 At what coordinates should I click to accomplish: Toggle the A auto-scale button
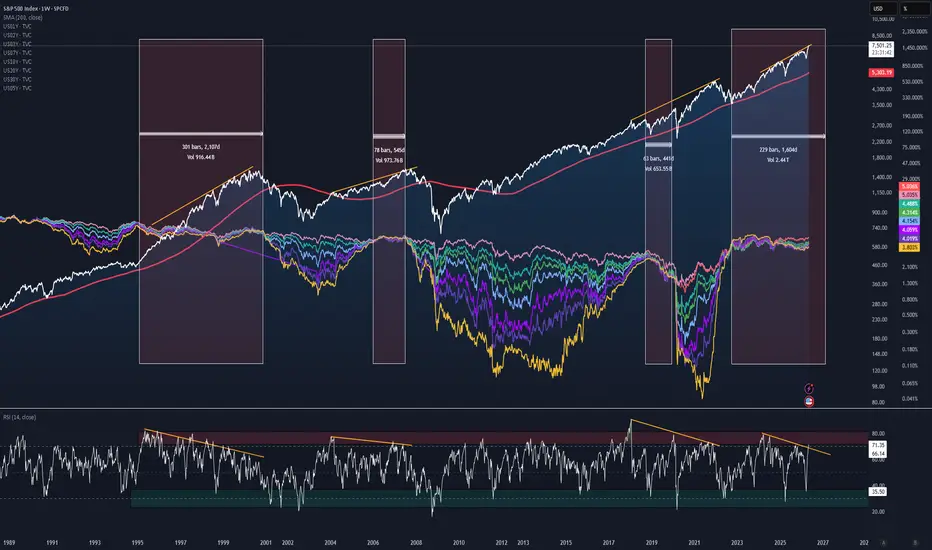point(883,543)
